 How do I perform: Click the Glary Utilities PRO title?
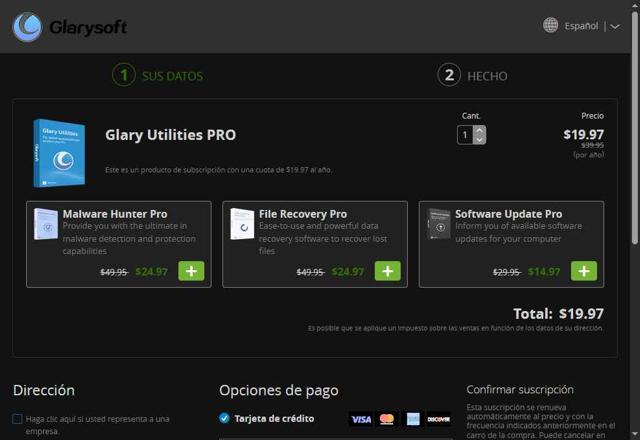pos(171,135)
